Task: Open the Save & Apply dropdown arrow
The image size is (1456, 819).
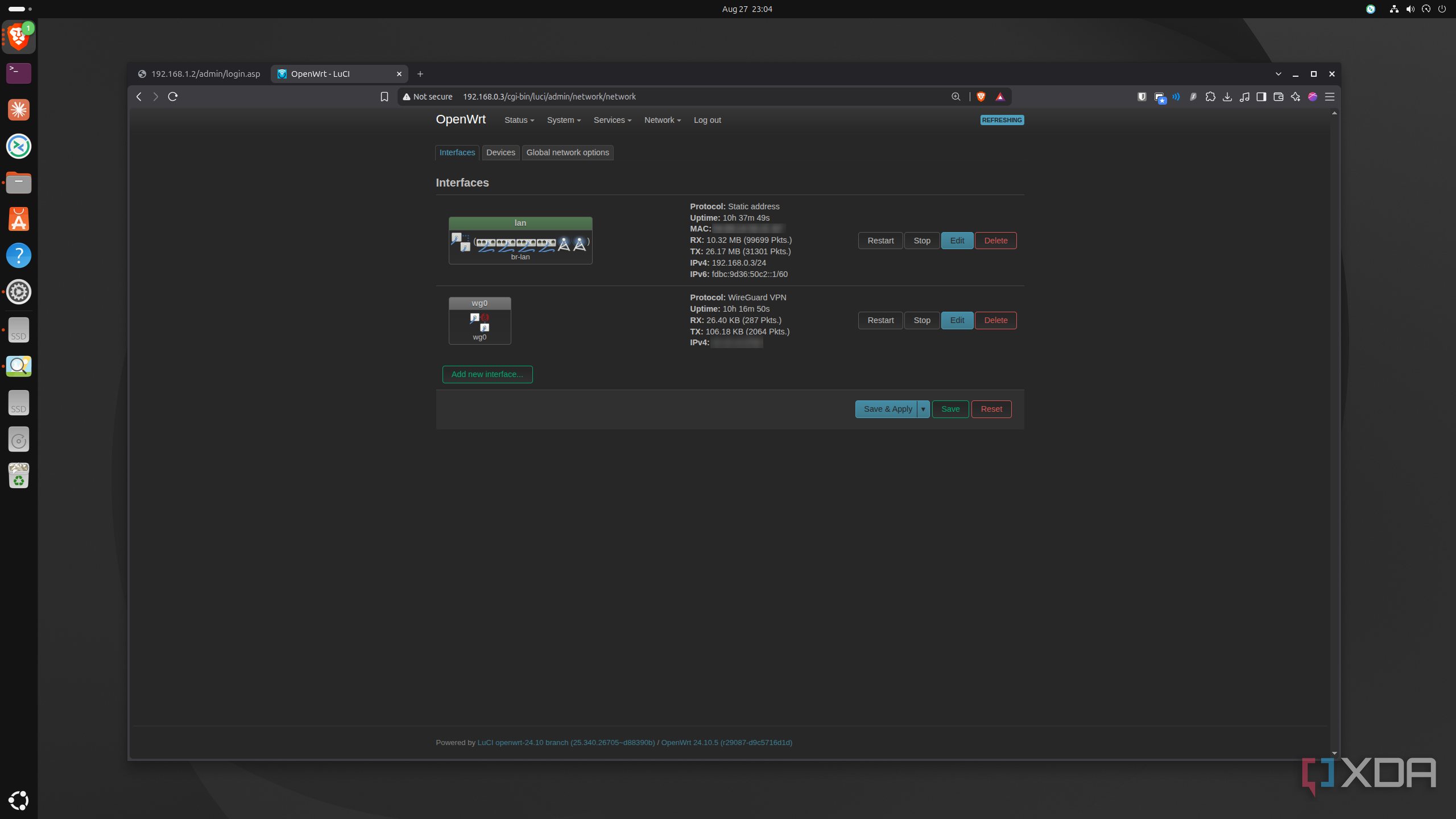Action: [923, 409]
